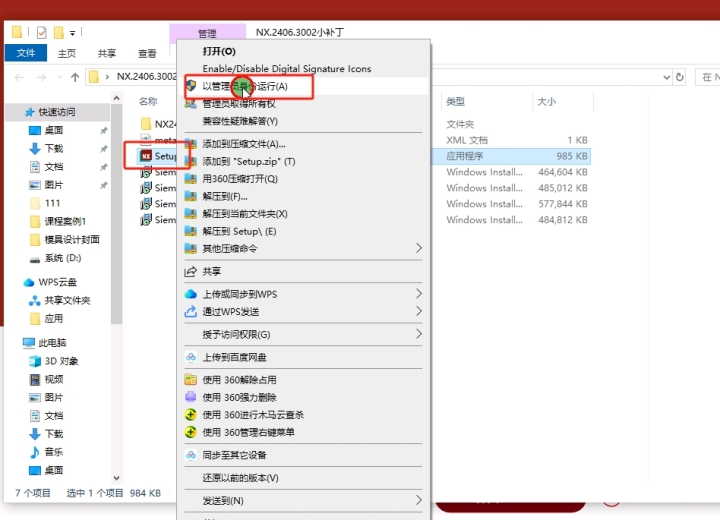Image resolution: width=720 pixels, height=520 pixels.
Task: Select 解压到当前文件夹(X) entry
Action: click(x=245, y=214)
